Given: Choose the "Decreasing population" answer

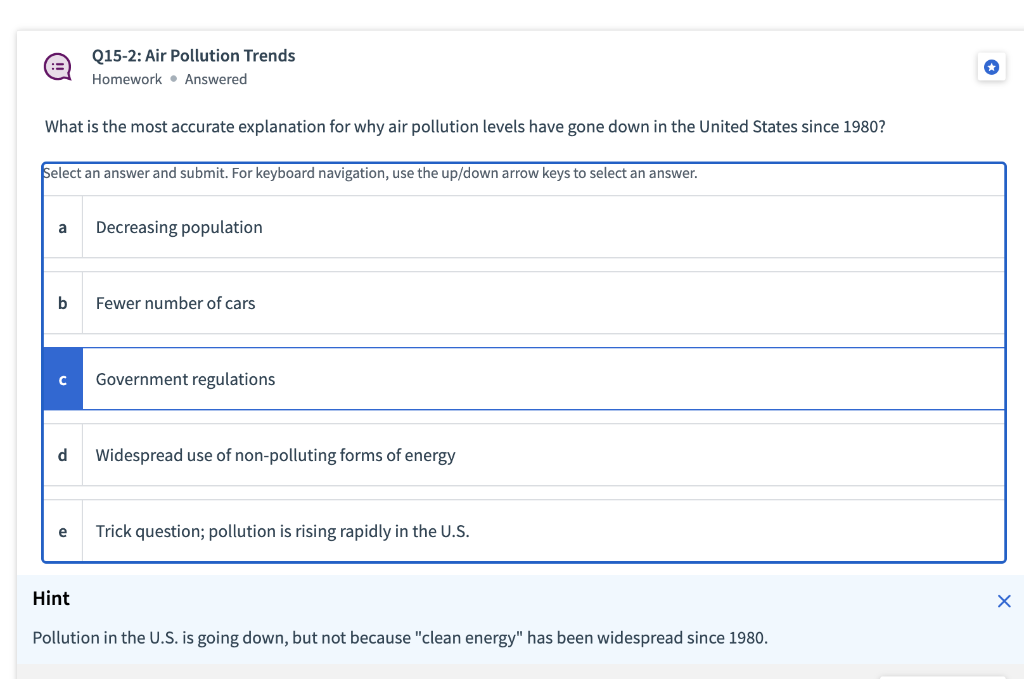Looking at the screenshot, I should [179, 228].
